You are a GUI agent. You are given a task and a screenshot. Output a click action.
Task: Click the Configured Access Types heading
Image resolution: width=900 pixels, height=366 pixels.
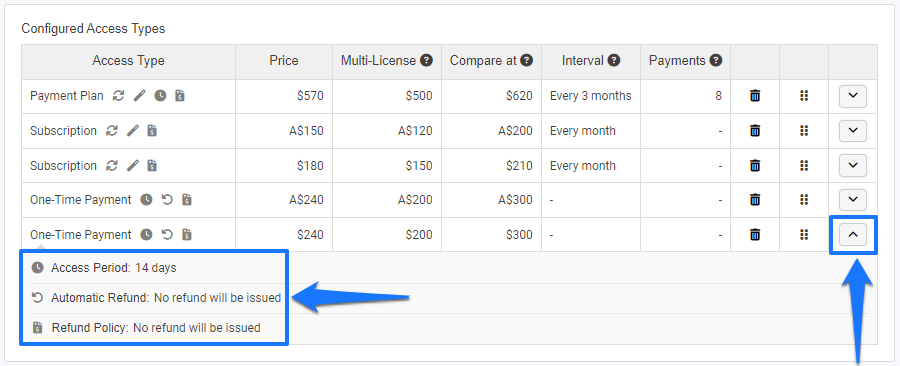(93, 29)
